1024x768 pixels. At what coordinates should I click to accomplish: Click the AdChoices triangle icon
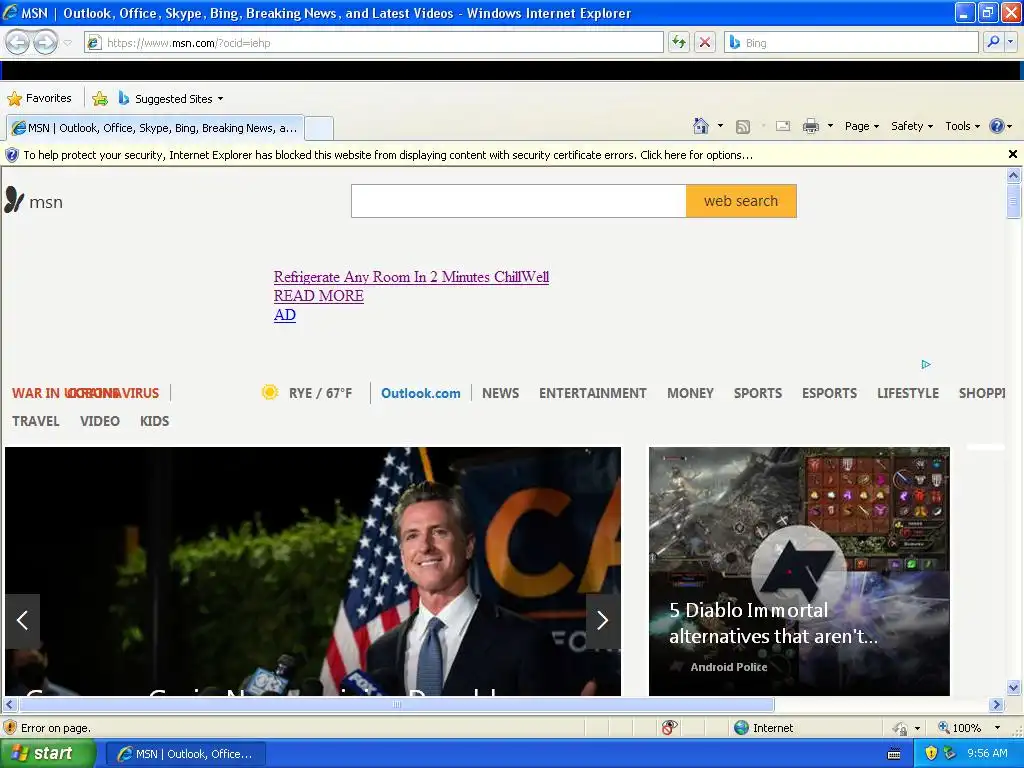click(x=926, y=364)
